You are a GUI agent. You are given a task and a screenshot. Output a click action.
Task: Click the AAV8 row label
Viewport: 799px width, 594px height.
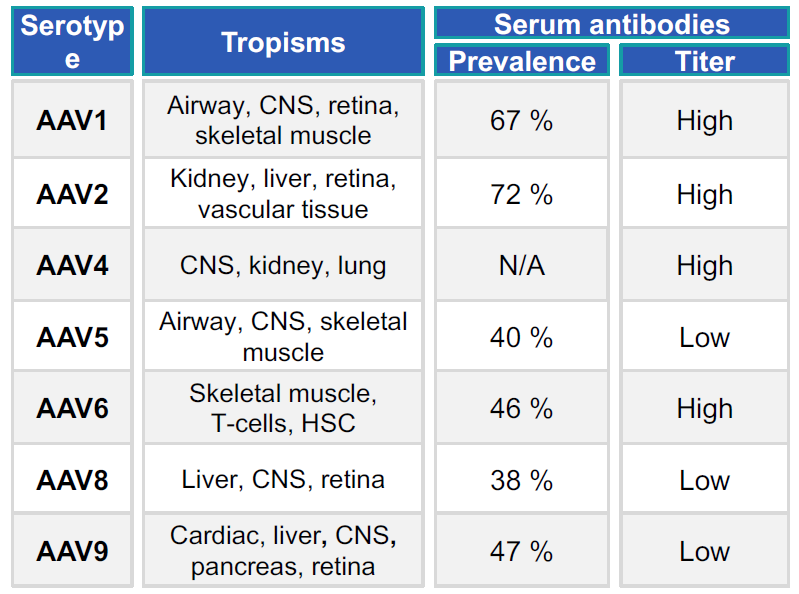pos(72,480)
